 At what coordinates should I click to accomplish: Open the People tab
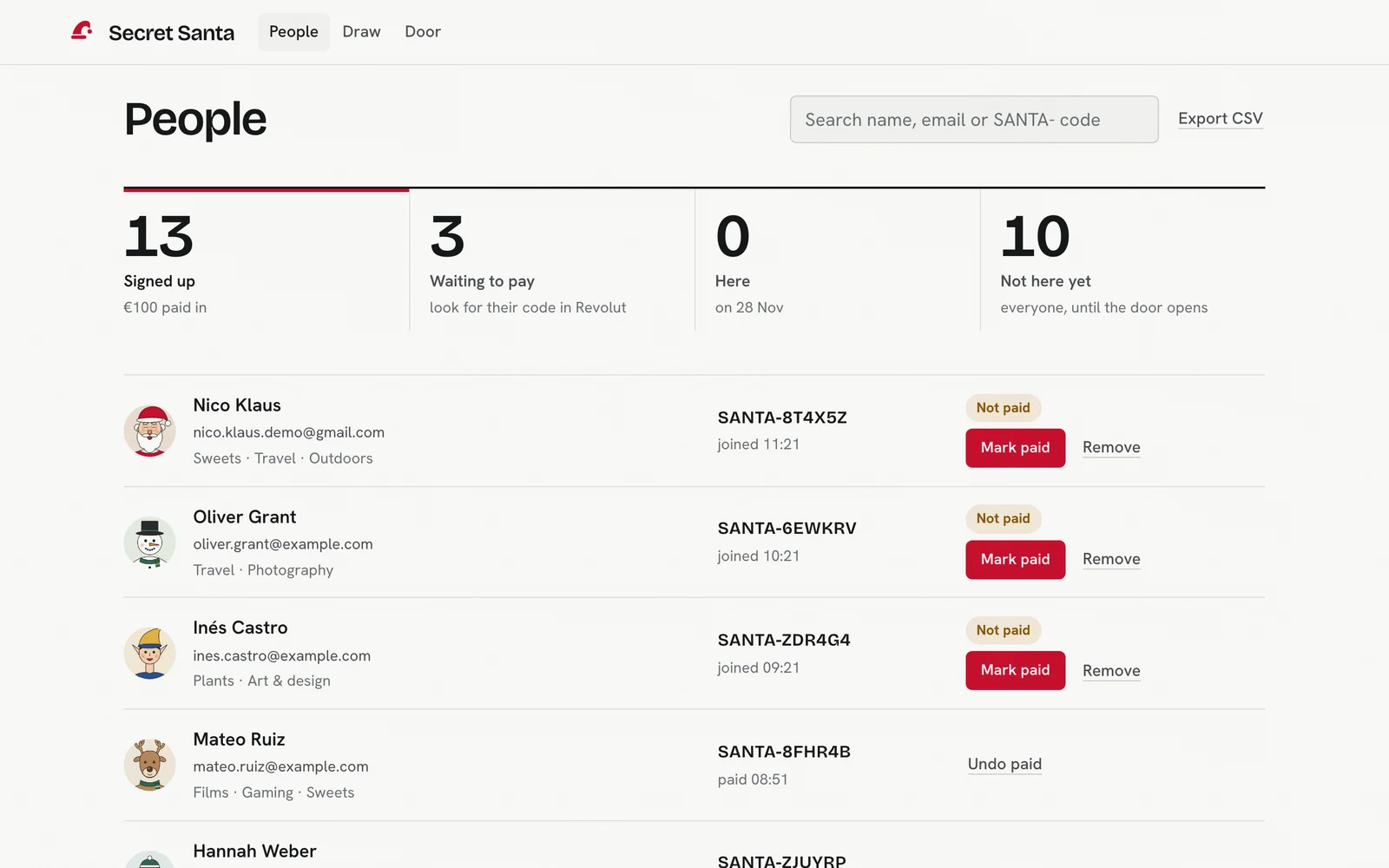click(x=293, y=32)
